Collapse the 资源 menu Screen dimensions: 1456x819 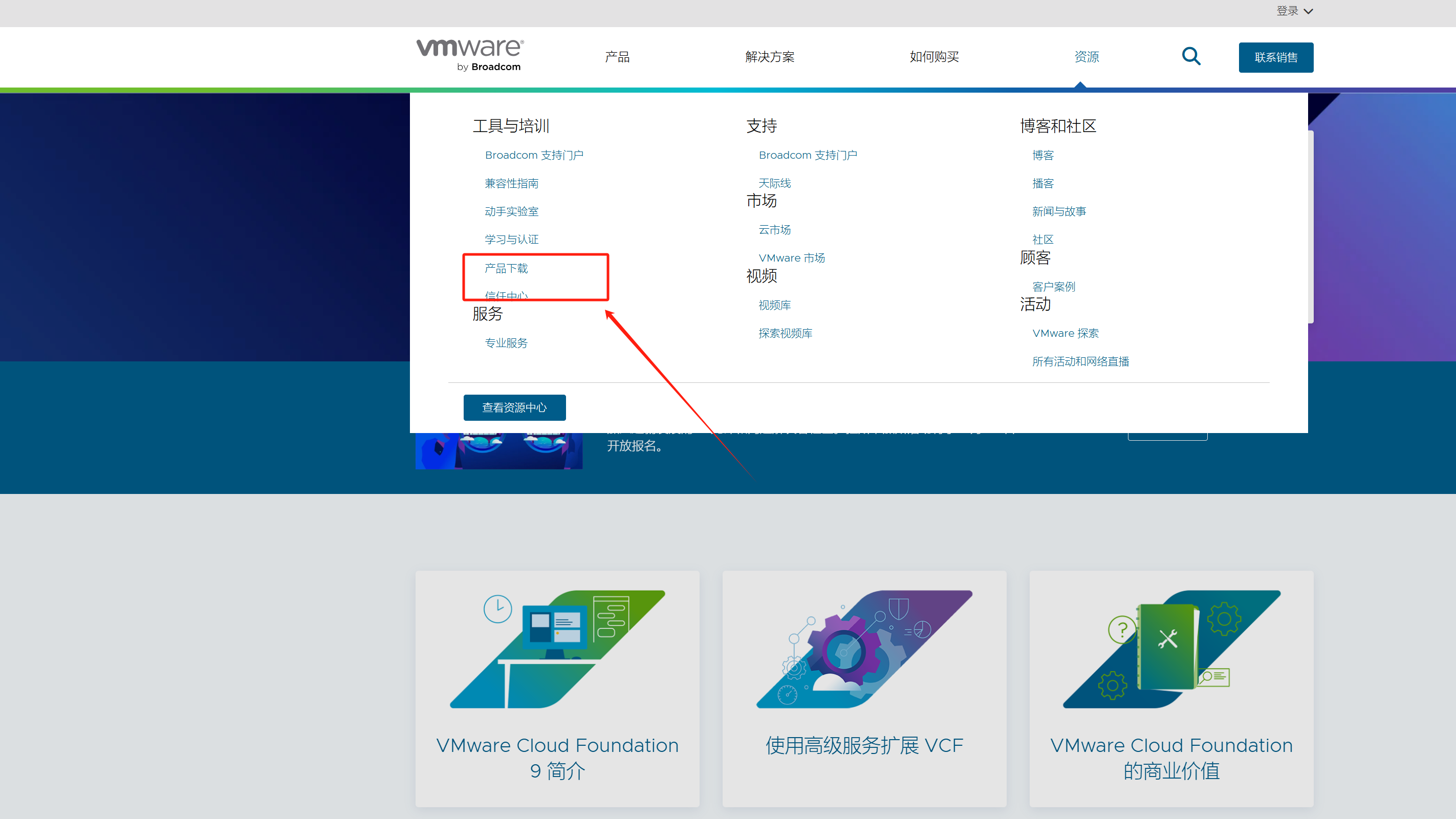coord(1086,57)
